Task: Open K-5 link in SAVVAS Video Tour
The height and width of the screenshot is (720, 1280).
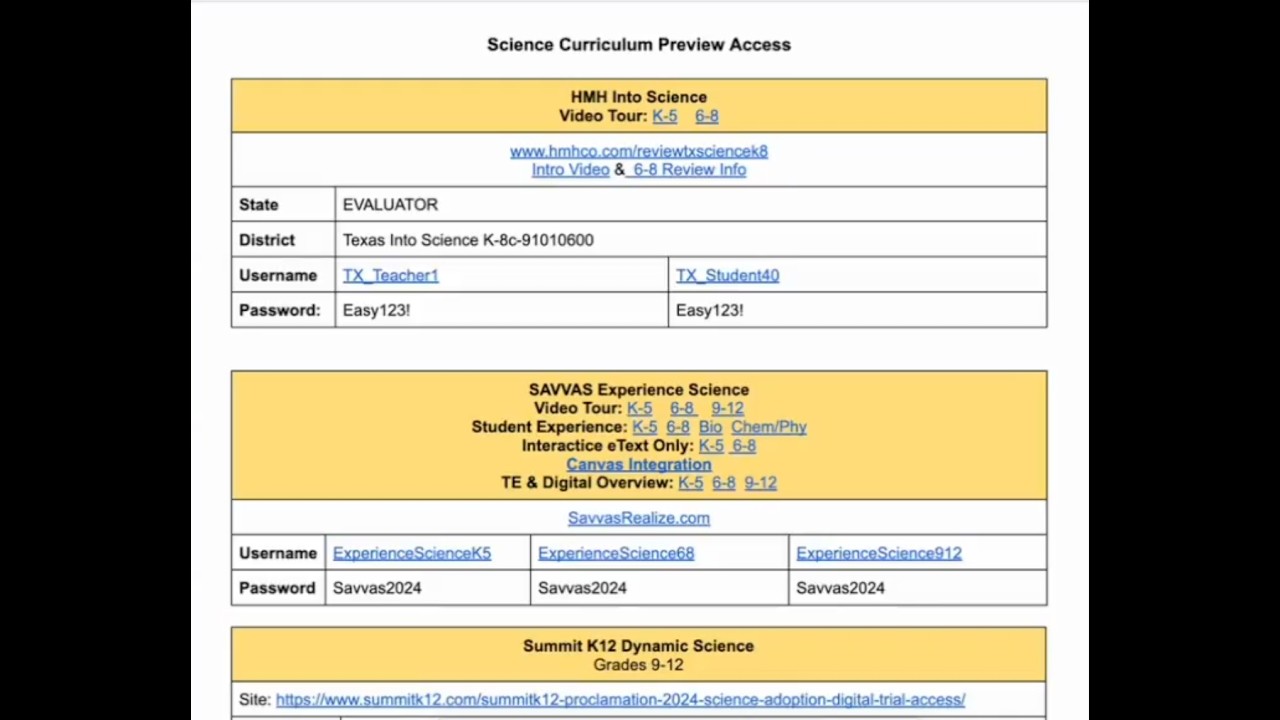Action: tap(640, 408)
